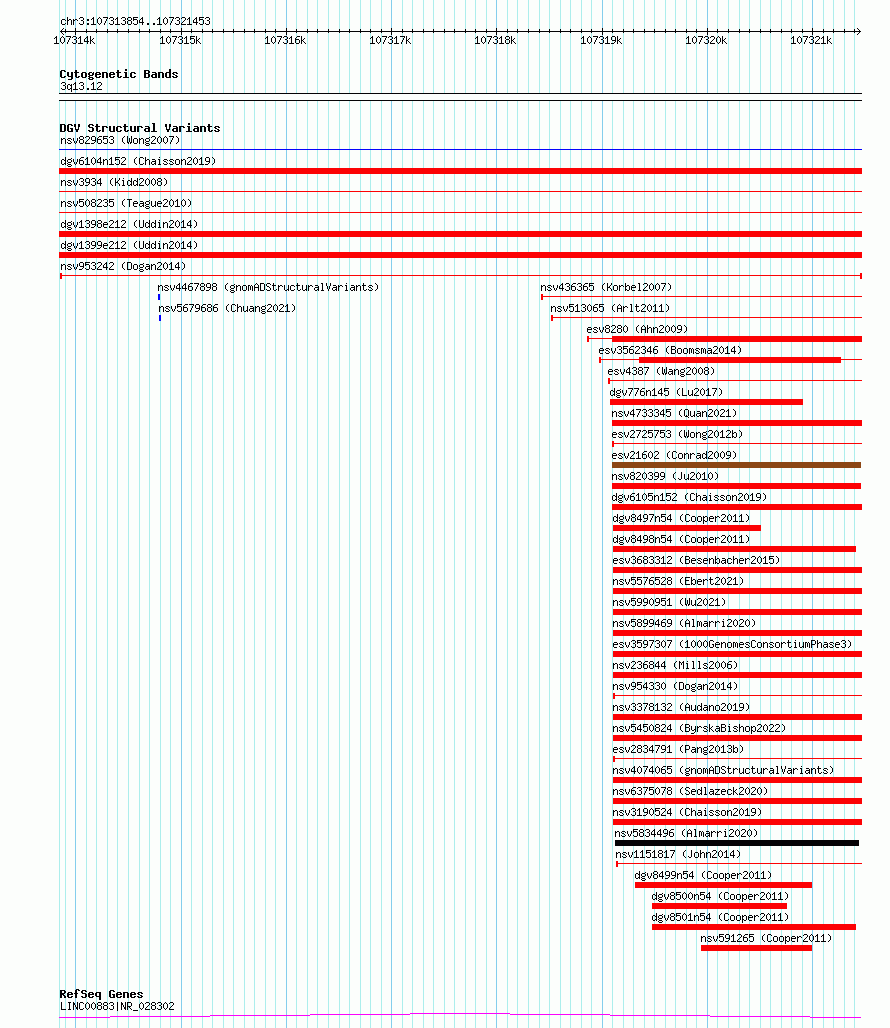The height and width of the screenshot is (1028, 890).
Task: Click dgv776n145 (Lu2017) label
Action: [666, 392]
